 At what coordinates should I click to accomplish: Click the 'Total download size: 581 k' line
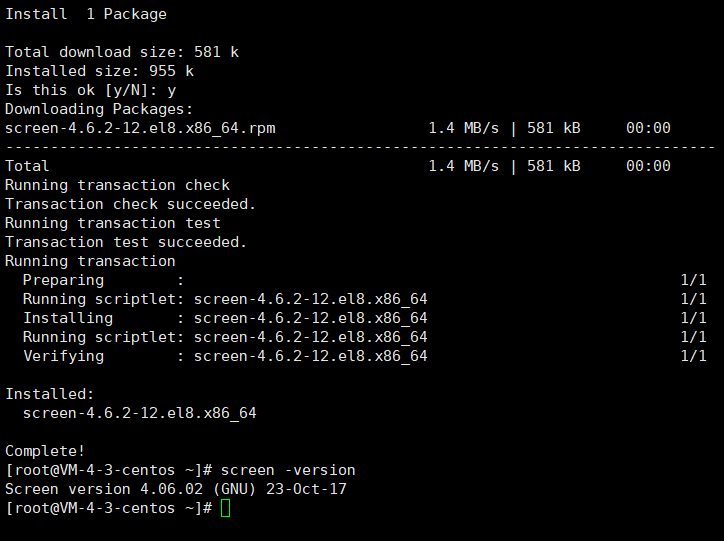(122, 52)
